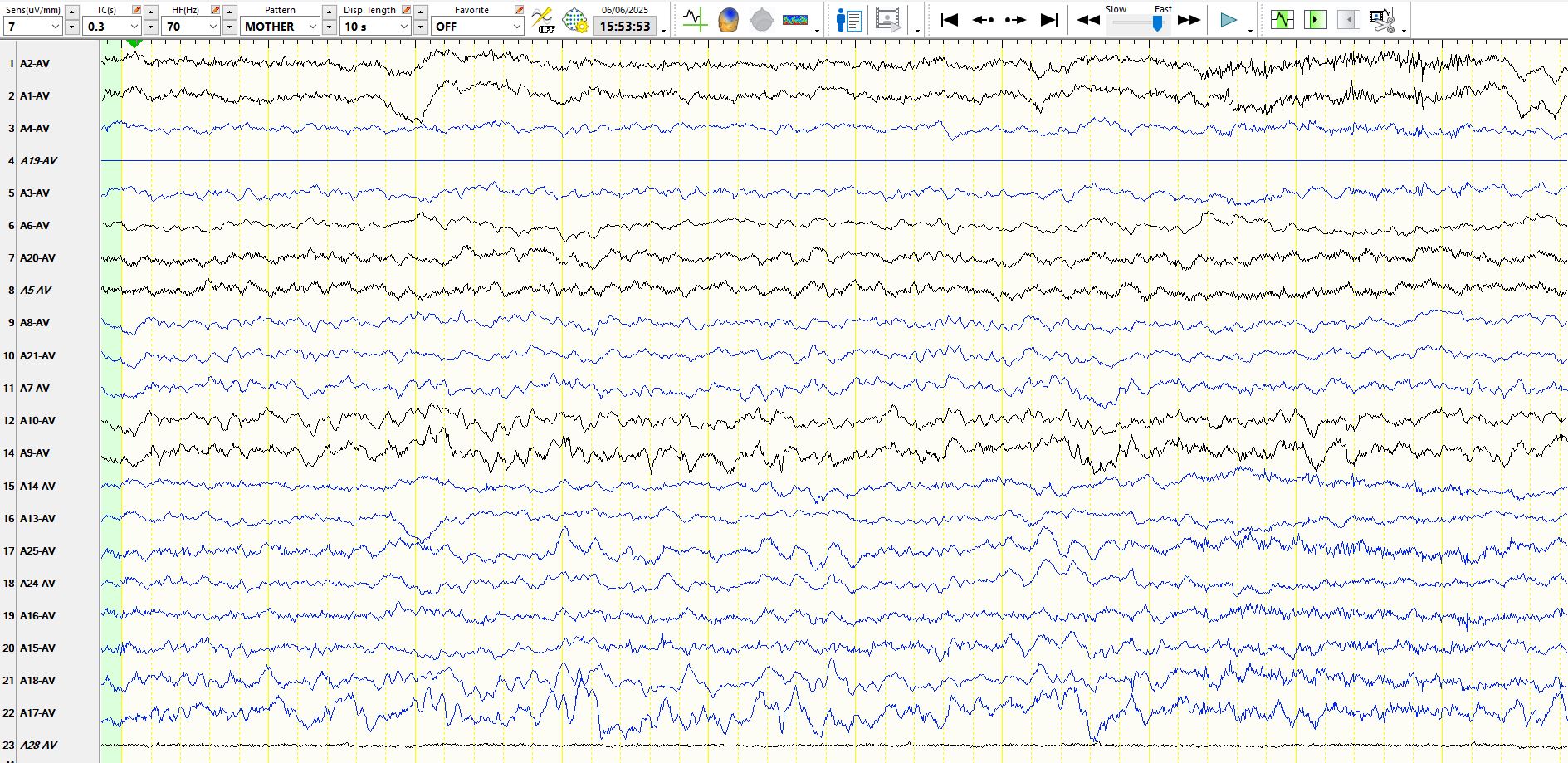
Task: Open the color spectrogram trend icon
Action: (794, 19)
